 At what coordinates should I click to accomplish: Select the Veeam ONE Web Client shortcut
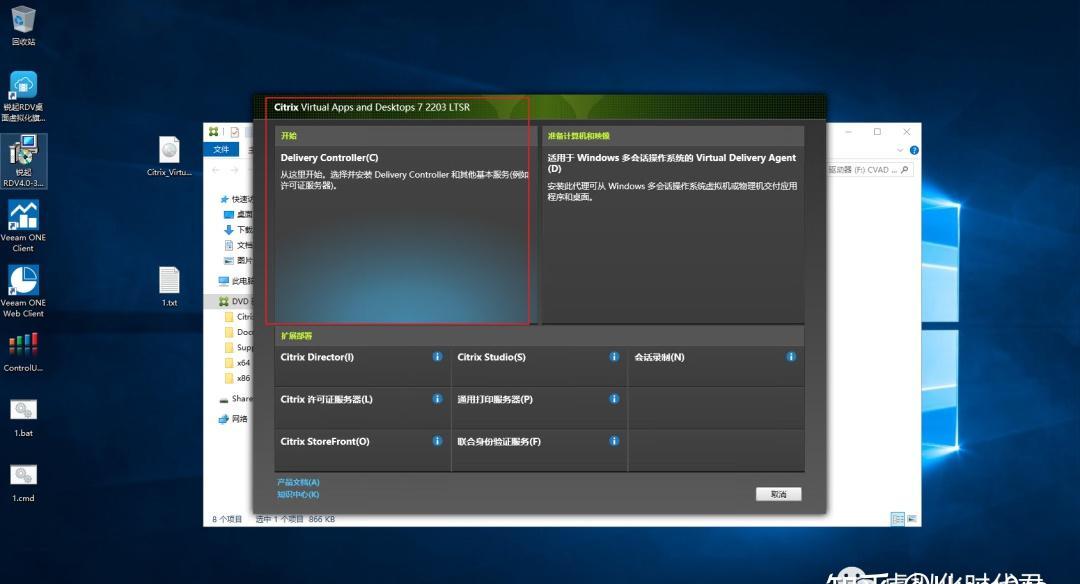click(23, 291)
